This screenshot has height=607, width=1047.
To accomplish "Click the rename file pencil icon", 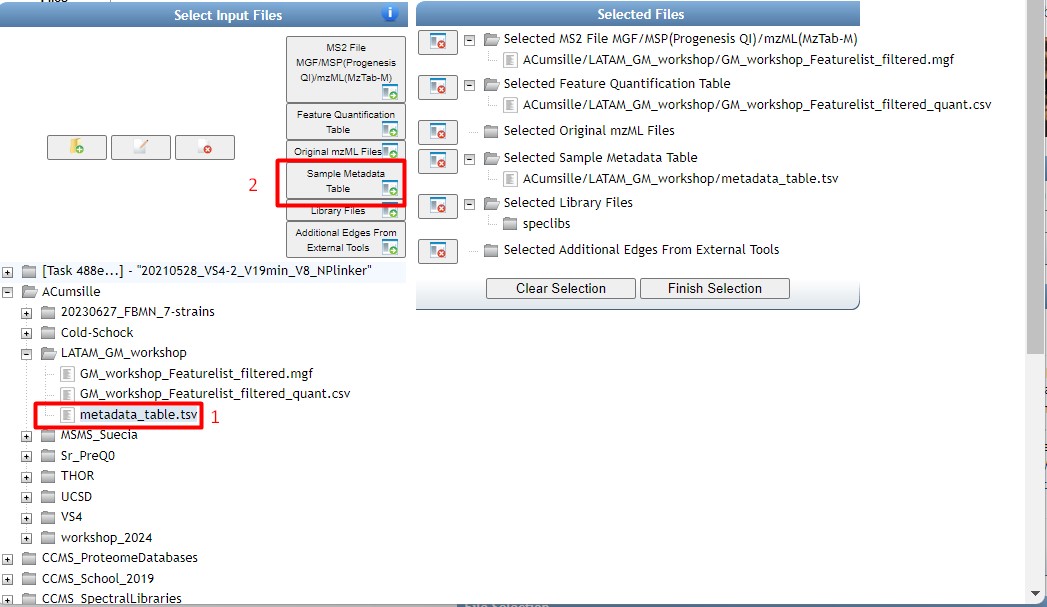I will tap(140, 147).
